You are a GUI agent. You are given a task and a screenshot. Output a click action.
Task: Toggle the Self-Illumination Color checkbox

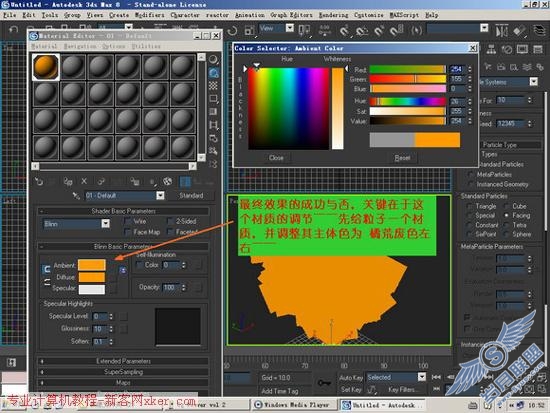(x=139, y=265)
